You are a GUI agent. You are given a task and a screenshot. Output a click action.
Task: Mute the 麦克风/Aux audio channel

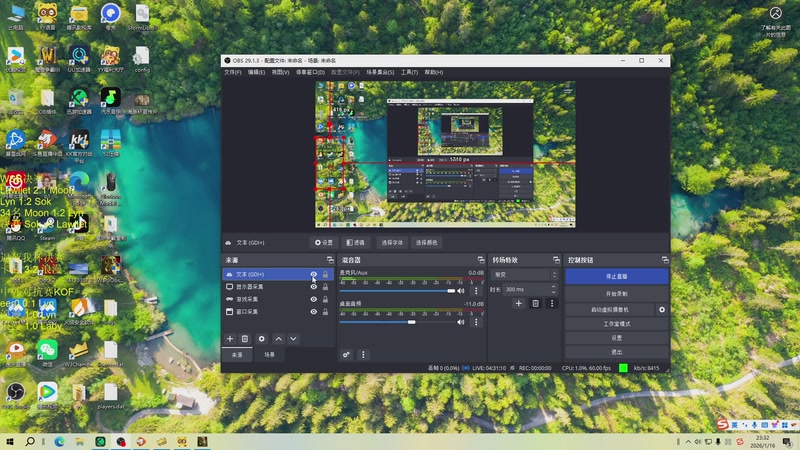click(461, 291)
